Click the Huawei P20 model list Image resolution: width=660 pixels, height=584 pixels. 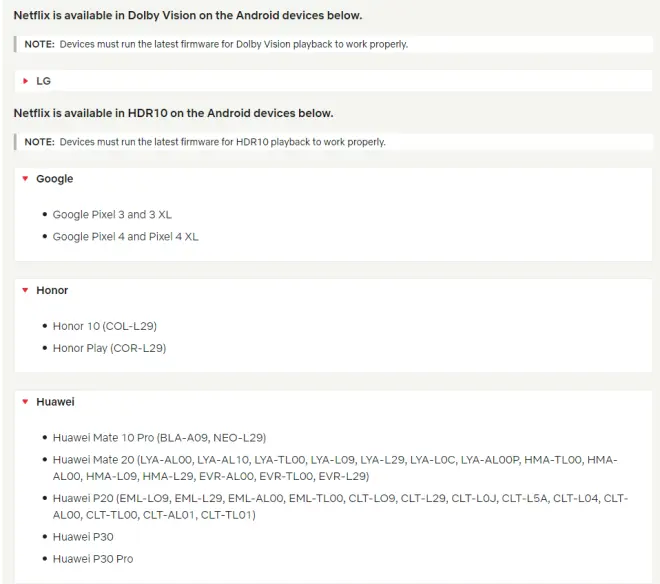click(339, 506)
